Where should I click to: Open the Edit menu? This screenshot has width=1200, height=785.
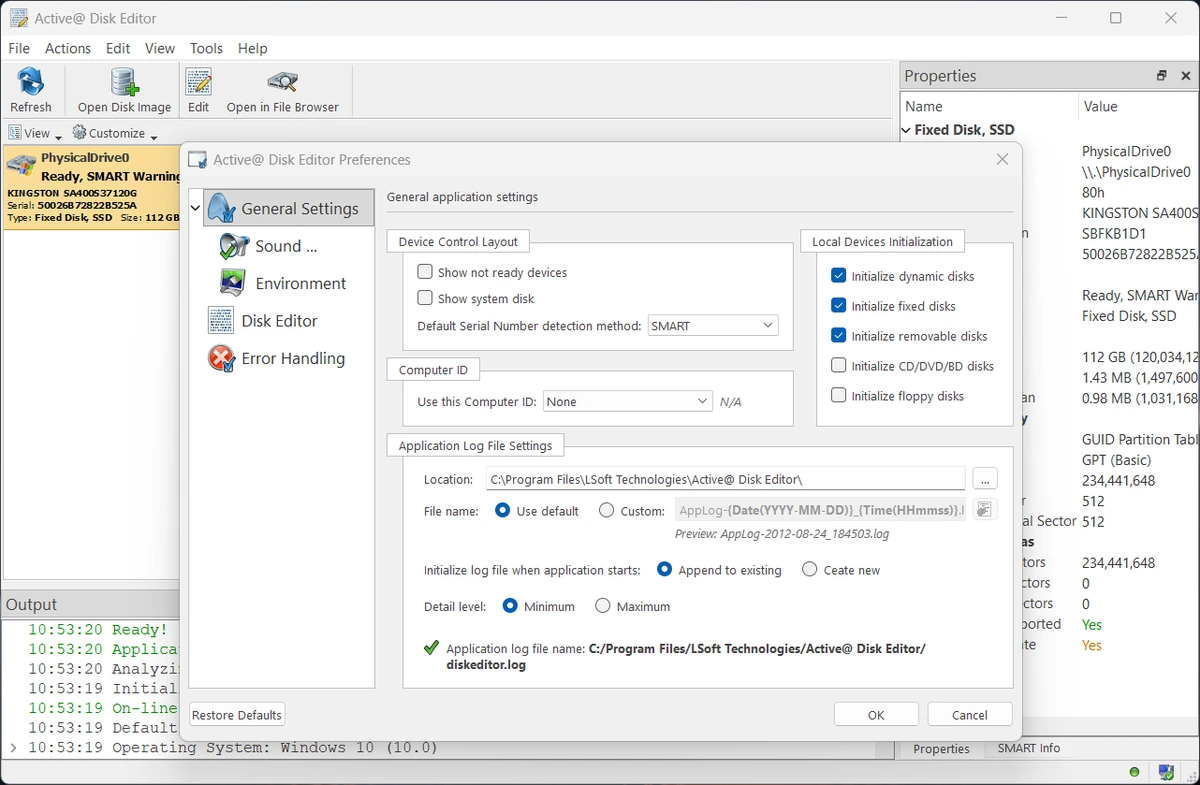tap(118, 48)
